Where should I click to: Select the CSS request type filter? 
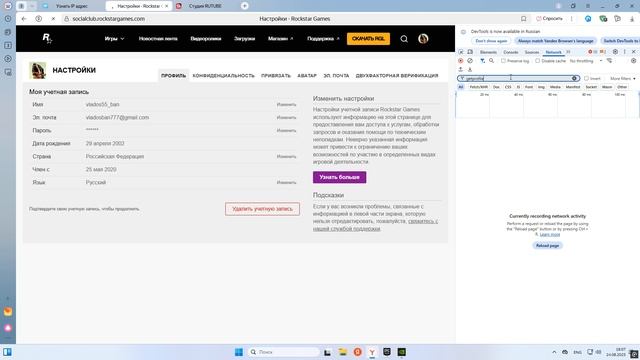[x=508, y=87]
